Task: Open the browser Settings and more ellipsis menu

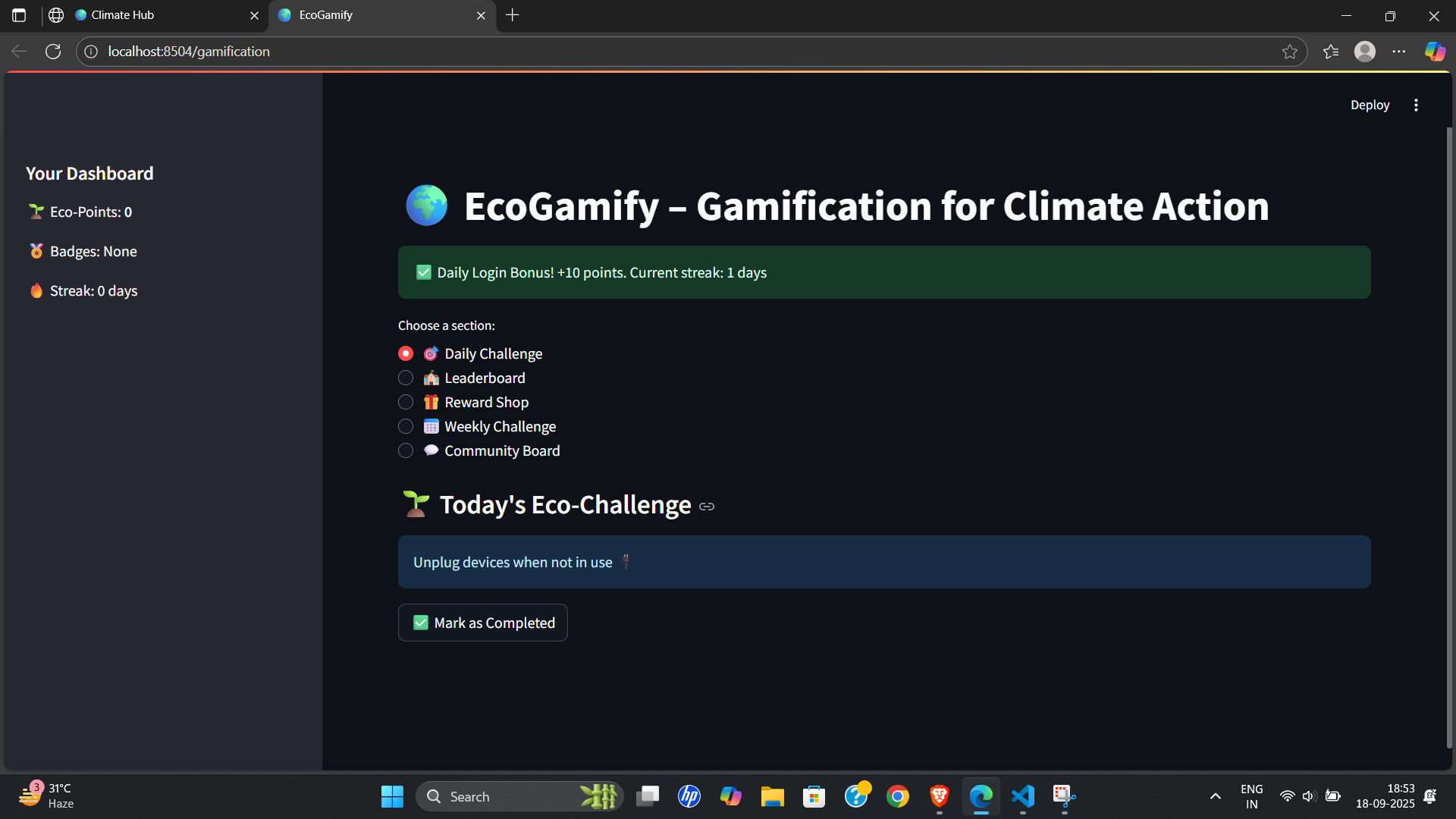Action: (x=1398, y=52)
